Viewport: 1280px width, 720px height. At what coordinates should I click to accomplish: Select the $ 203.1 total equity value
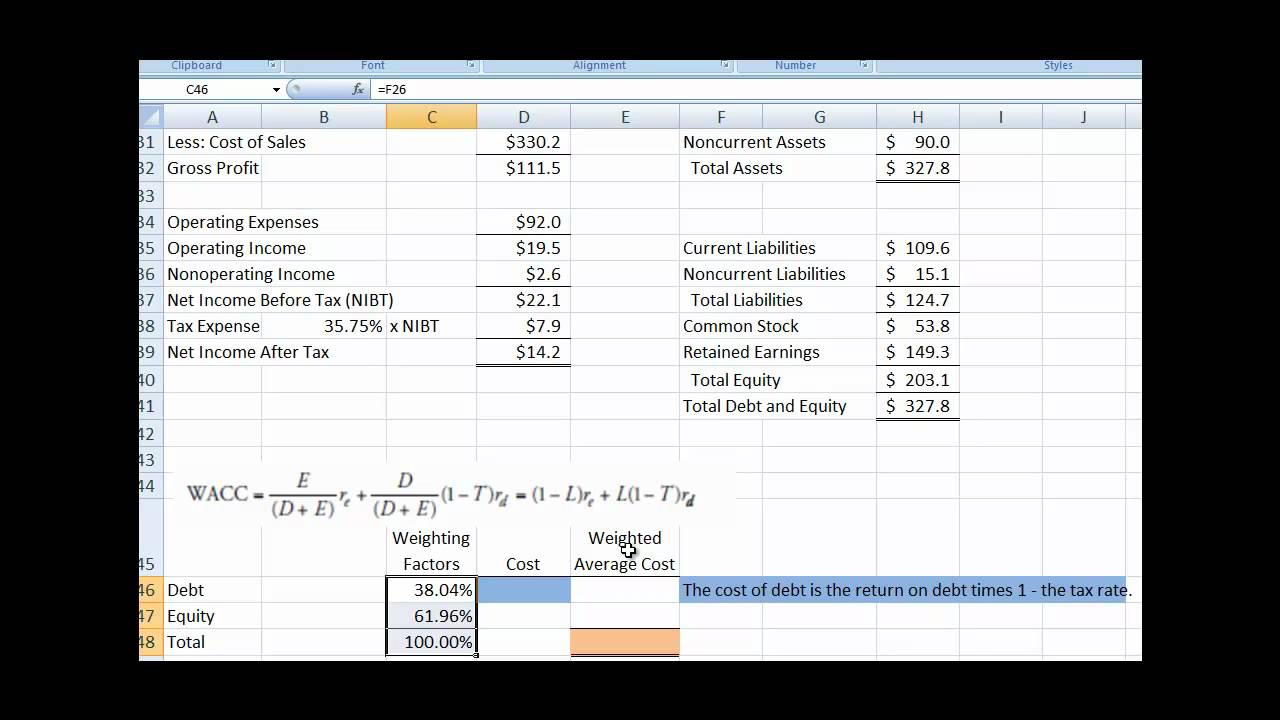[917, 380]
